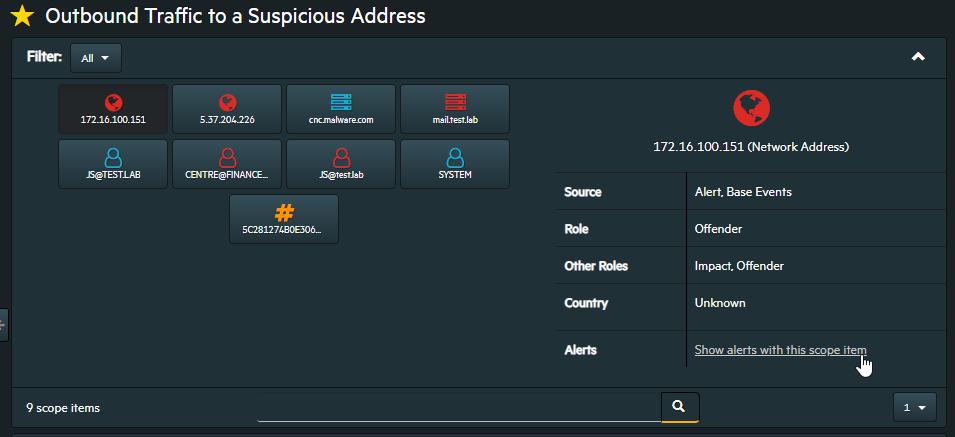Click the search magnifier button
955x437 pixels.
pos(679,407)
